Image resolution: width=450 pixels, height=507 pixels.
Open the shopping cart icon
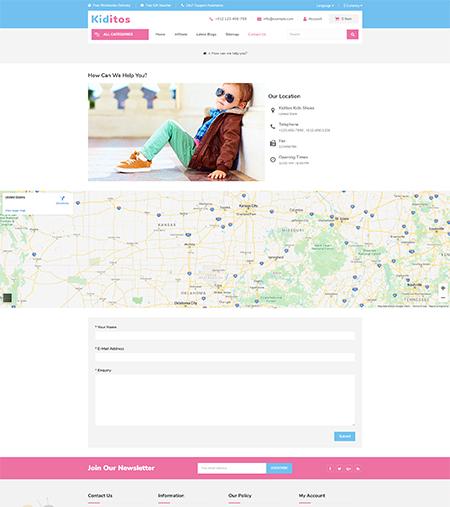[x=337, y=19]
